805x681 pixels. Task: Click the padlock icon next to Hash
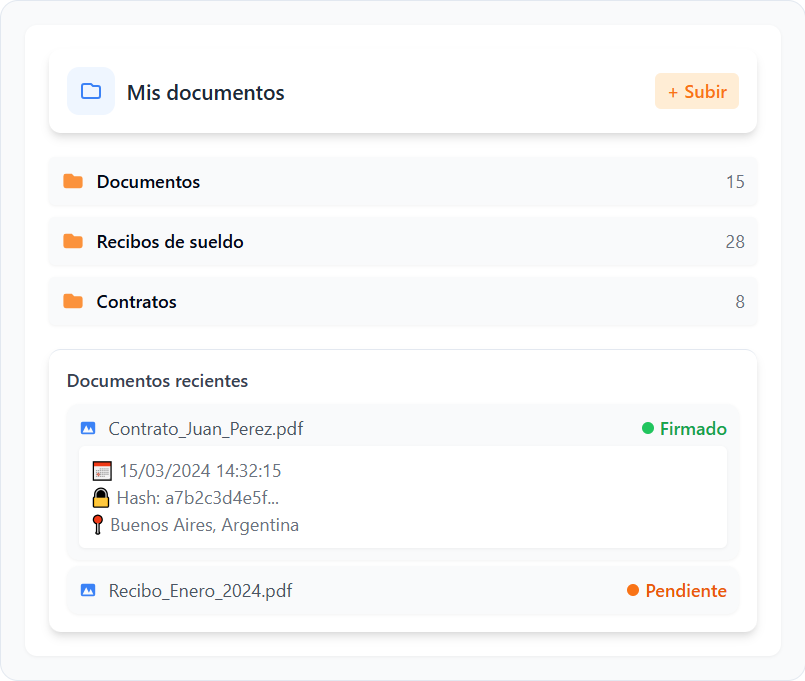click(101, 498)
